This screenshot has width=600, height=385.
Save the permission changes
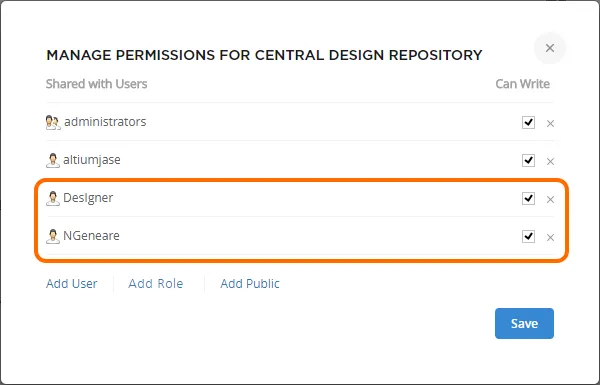tap(524, 323)
